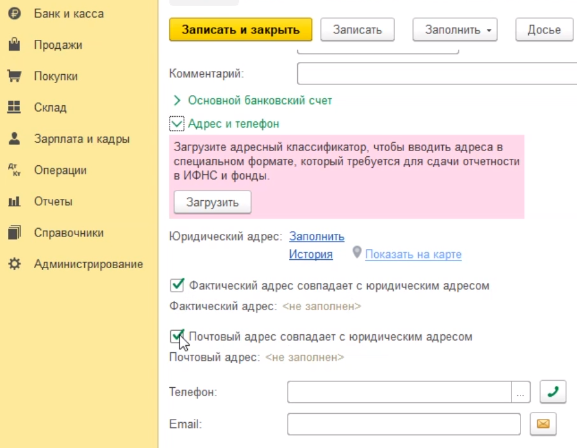Click the person icon for Зарплата и кадры
This screenshot has width=577, height=448.
(14, 139)
